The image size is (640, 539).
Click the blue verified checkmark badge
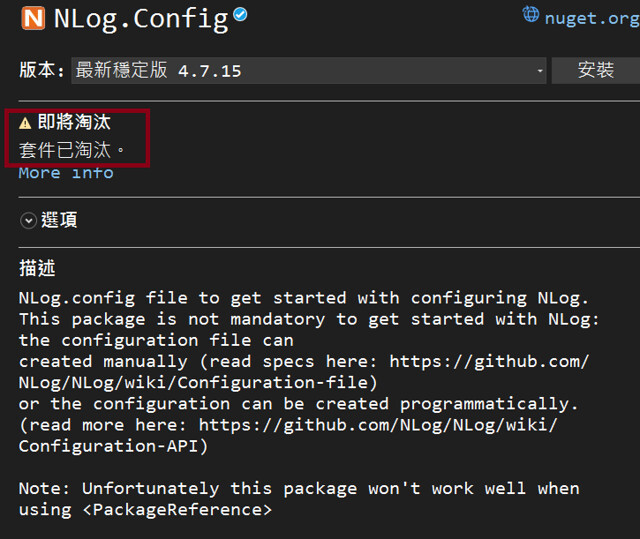coord(240,15)
